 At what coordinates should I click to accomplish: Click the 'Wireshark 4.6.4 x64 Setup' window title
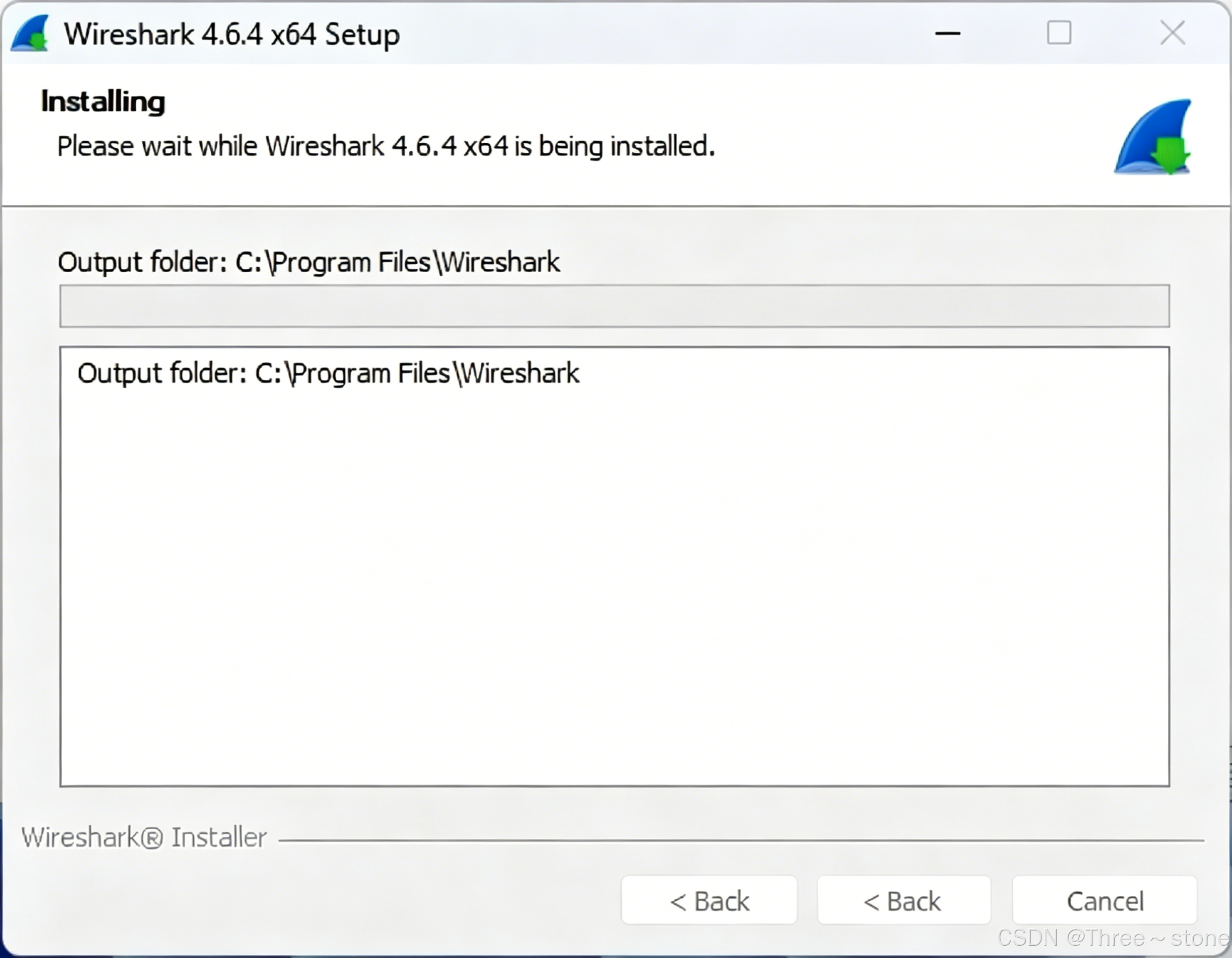[232, 34]
